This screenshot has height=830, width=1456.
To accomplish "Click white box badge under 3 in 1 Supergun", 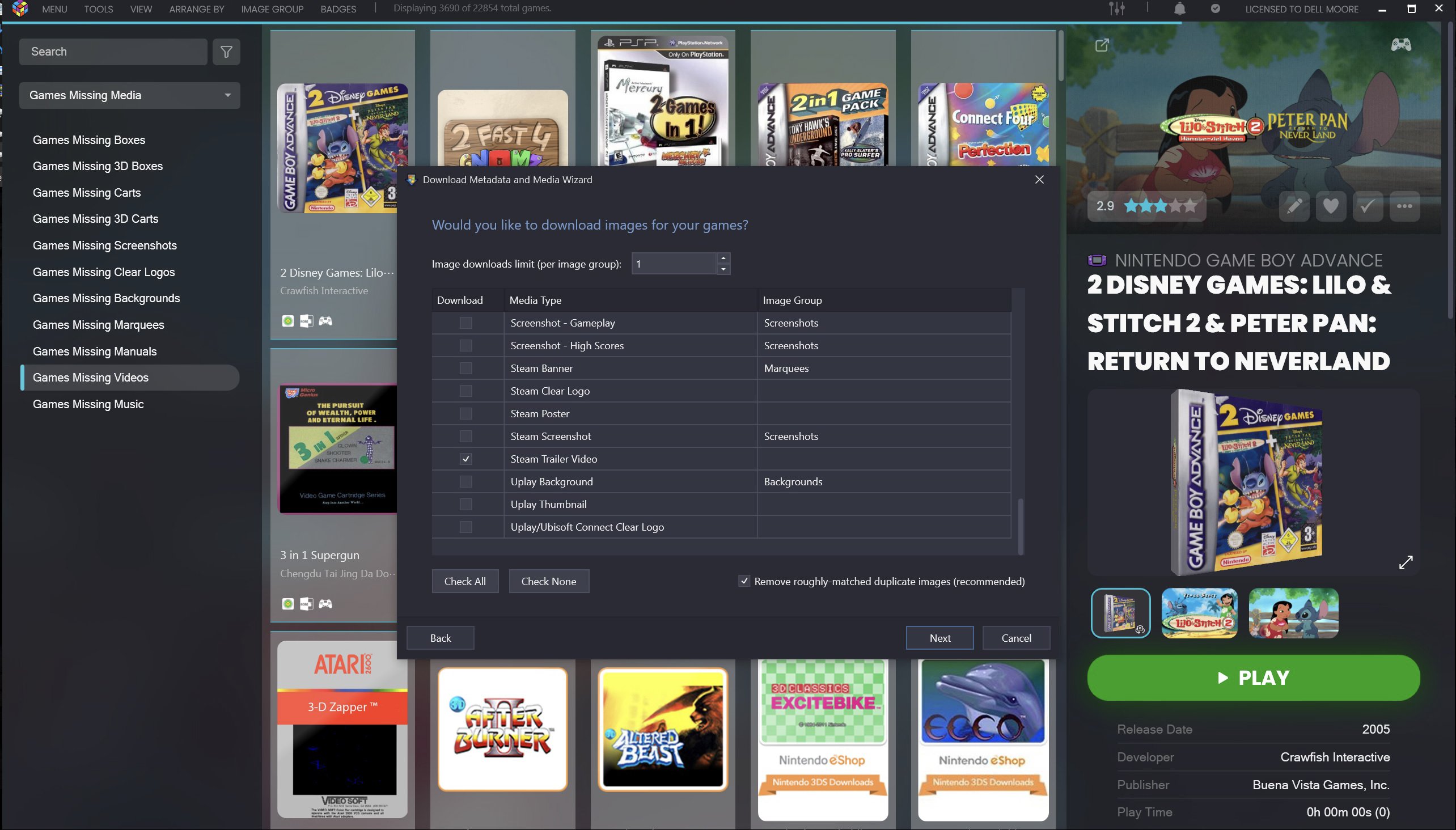I will (x=307, y=604).
